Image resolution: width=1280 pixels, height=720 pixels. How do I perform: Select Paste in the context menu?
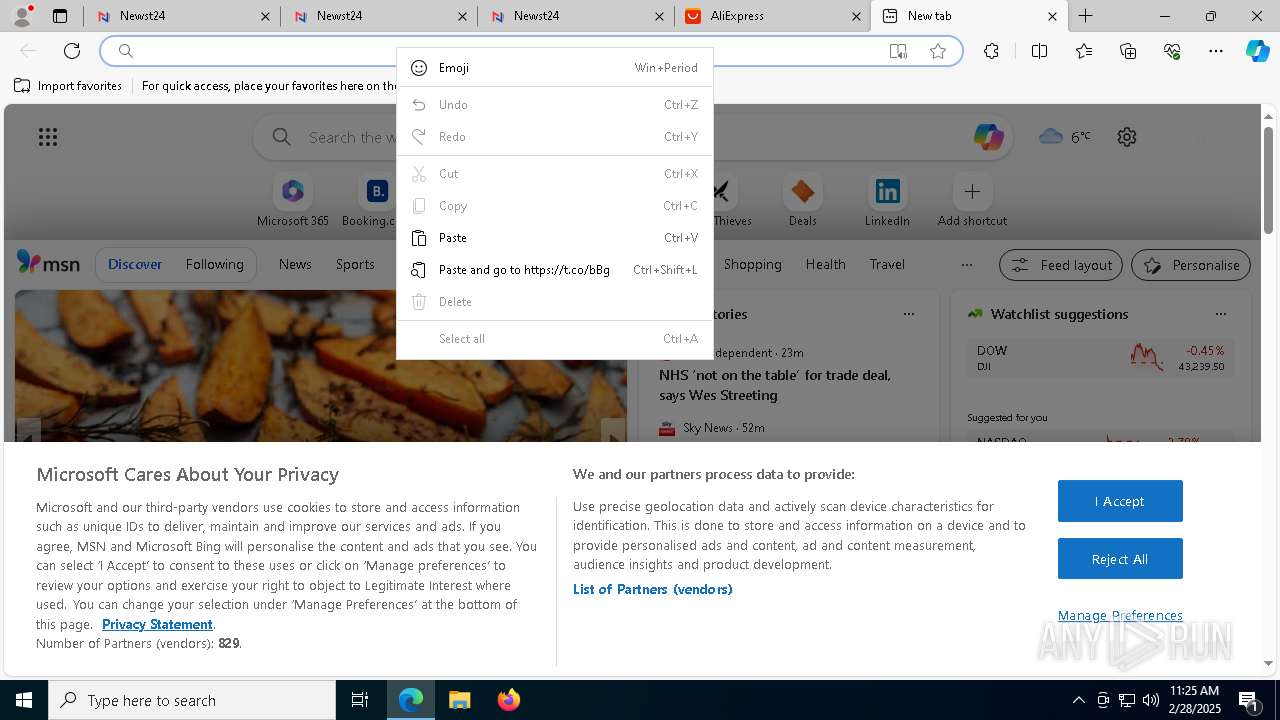pyautogui.click(x=555, y=238)
